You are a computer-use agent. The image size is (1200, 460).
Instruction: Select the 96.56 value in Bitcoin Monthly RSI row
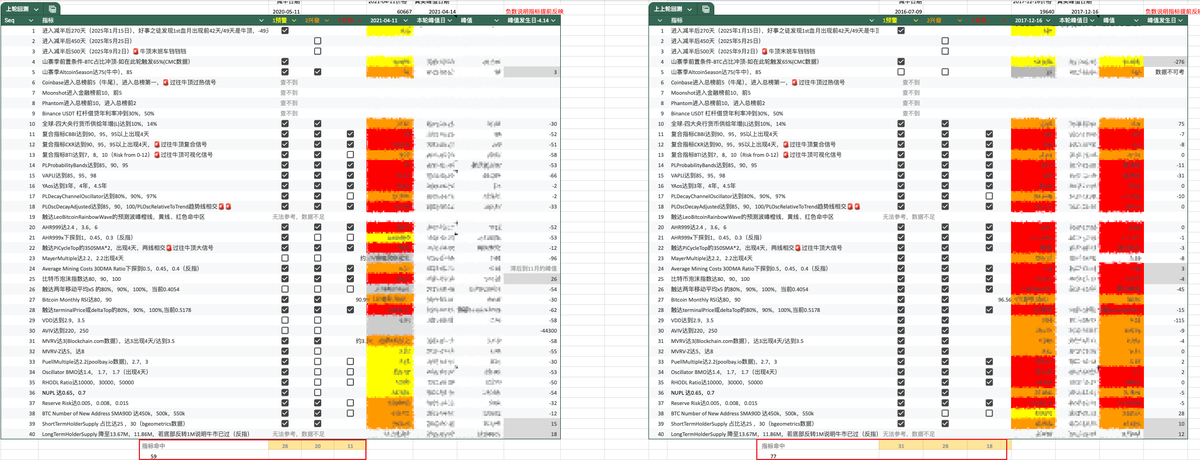click(1005, 298)
